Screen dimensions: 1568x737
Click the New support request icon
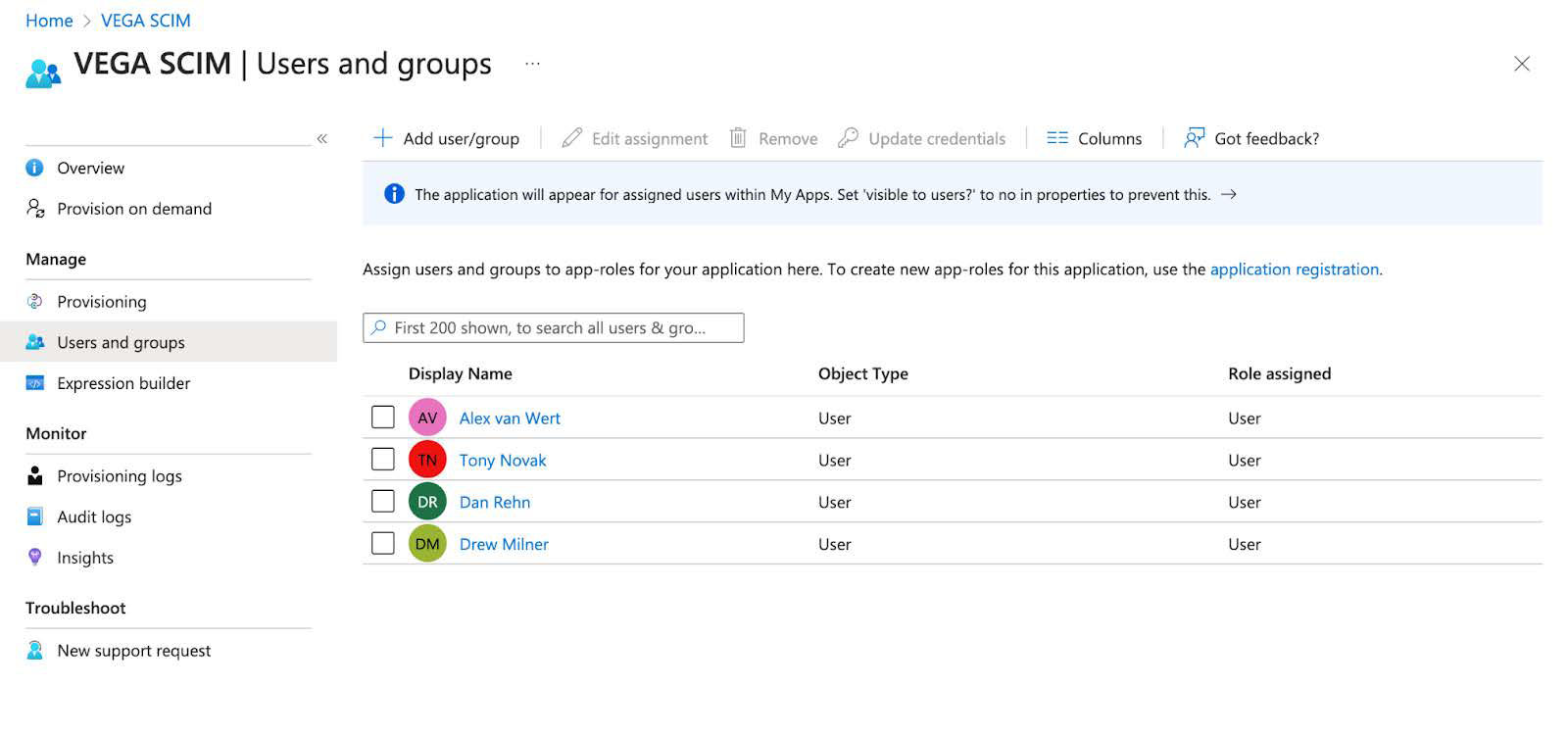coord(35,650)
